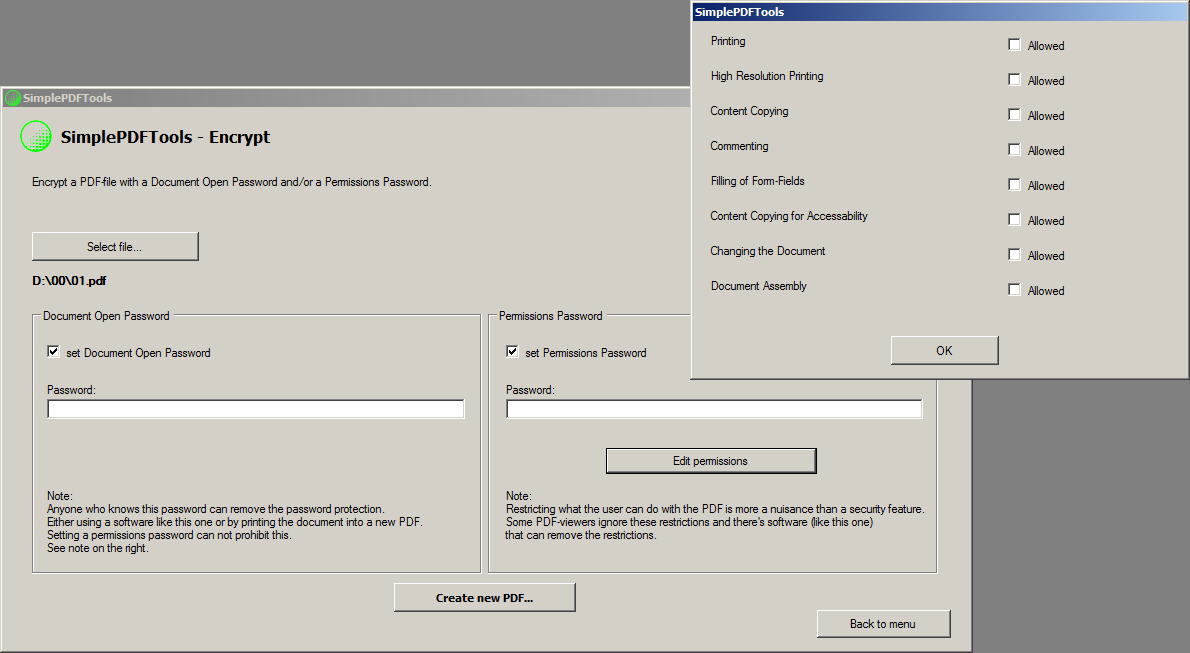Viewport: 1190px width, 653px height.
Task: Click the SimplePDFTools - Encrypt heading
Action: pyautogui.click(x=165, y=137)
